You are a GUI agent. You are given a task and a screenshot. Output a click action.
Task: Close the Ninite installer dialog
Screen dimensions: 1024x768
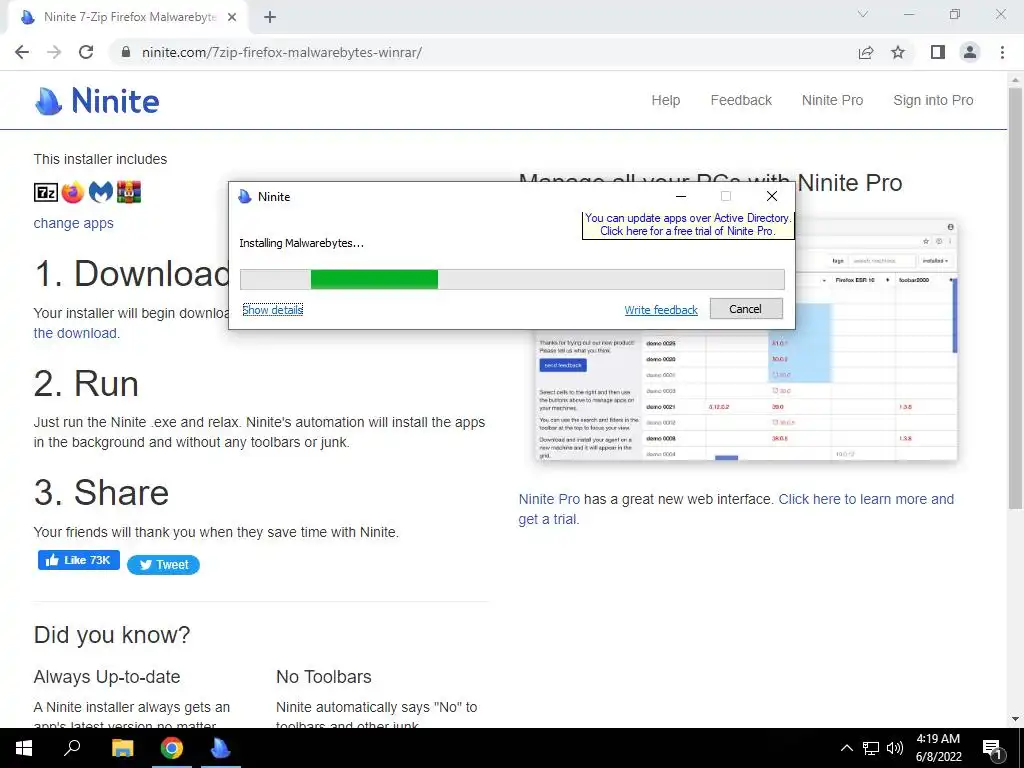pyautogui.click(x=772, y=196)
